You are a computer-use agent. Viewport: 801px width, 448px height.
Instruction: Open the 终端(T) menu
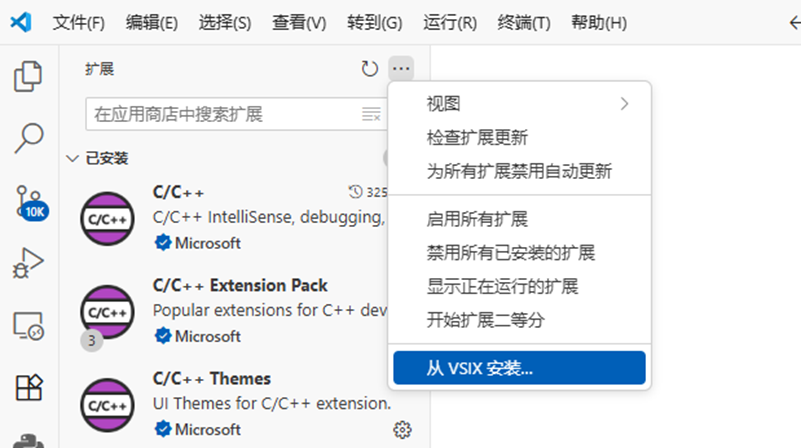524,22
